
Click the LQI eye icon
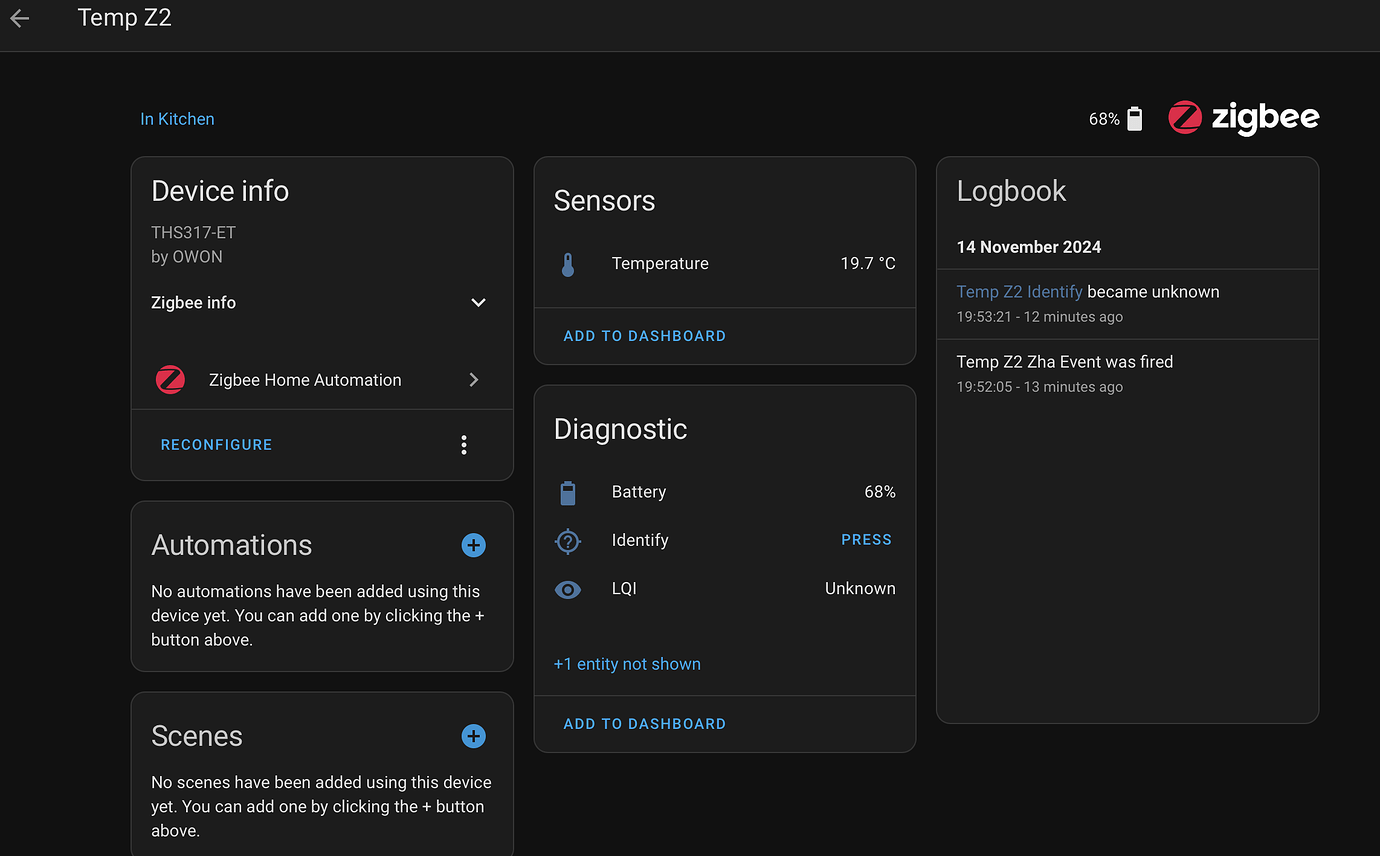[568, 589]
